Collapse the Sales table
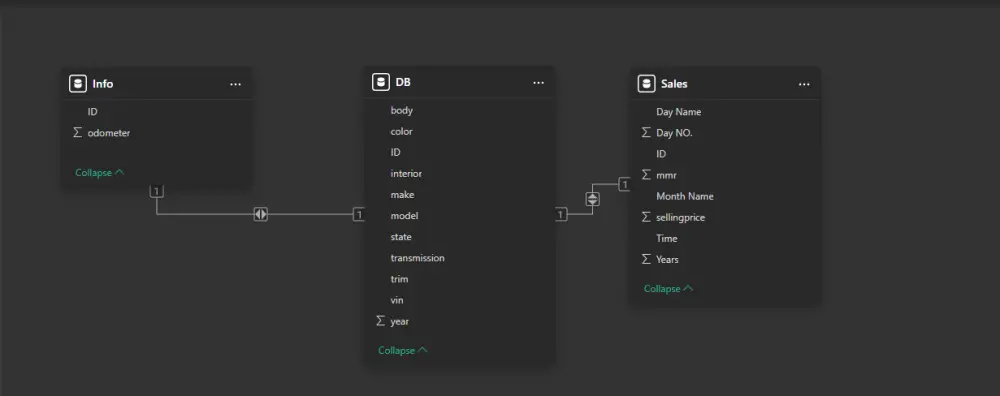The image size is (1000, 396). 668,289
